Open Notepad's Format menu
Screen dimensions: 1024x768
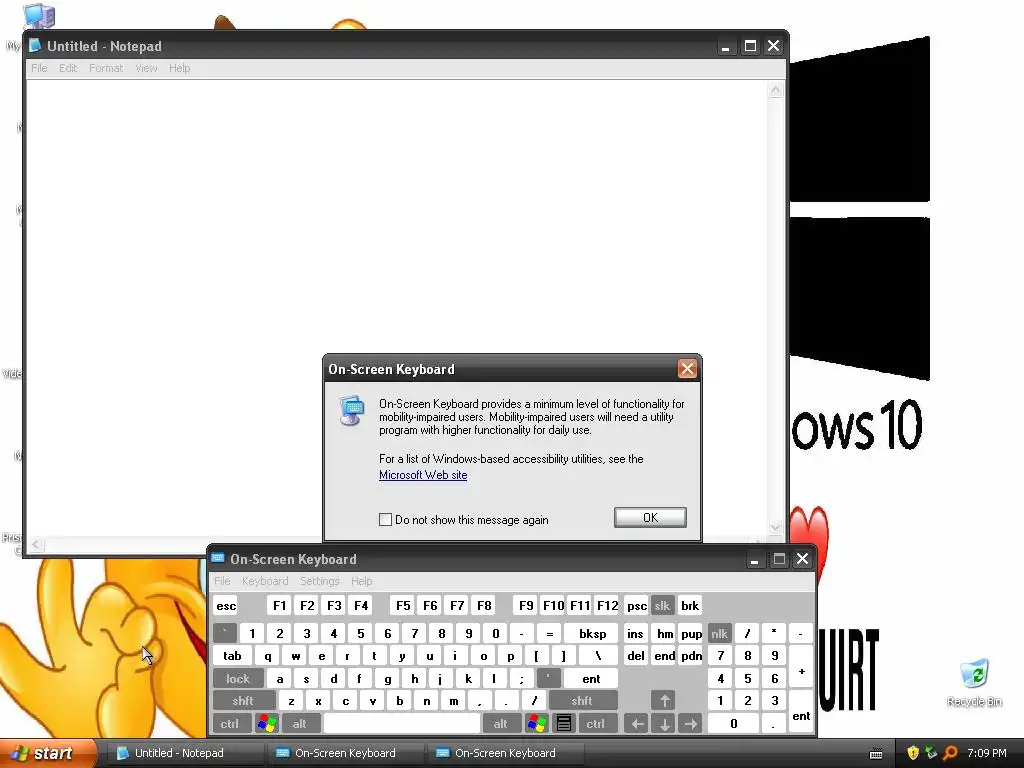click(106, 68)
